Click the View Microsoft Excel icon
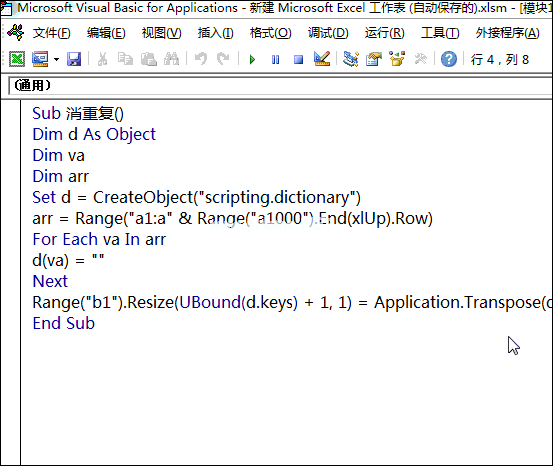Screen dimensions: 553x466 point(17,59)
